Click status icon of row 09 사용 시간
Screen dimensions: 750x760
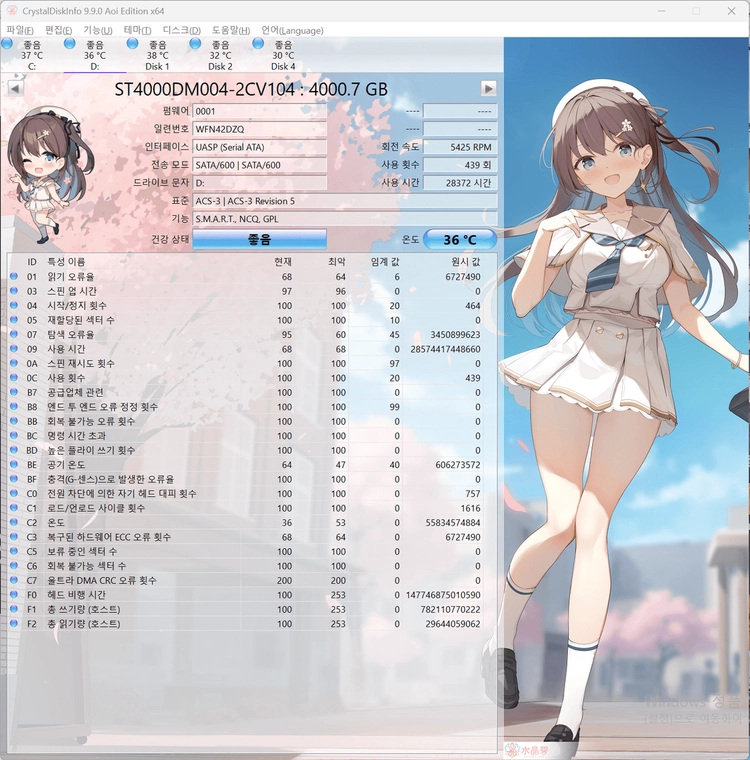coord(14,348)
